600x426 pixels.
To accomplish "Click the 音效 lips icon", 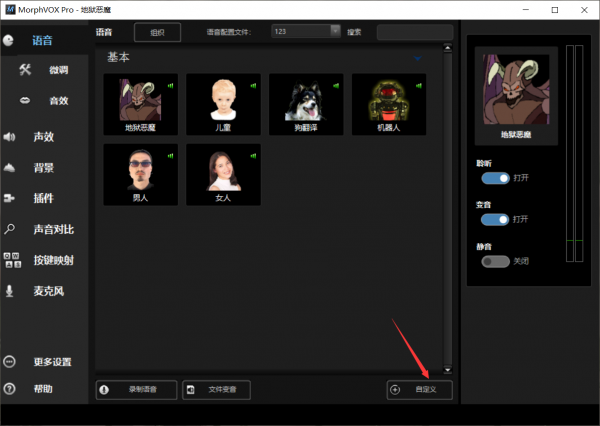I will point(25,100).
